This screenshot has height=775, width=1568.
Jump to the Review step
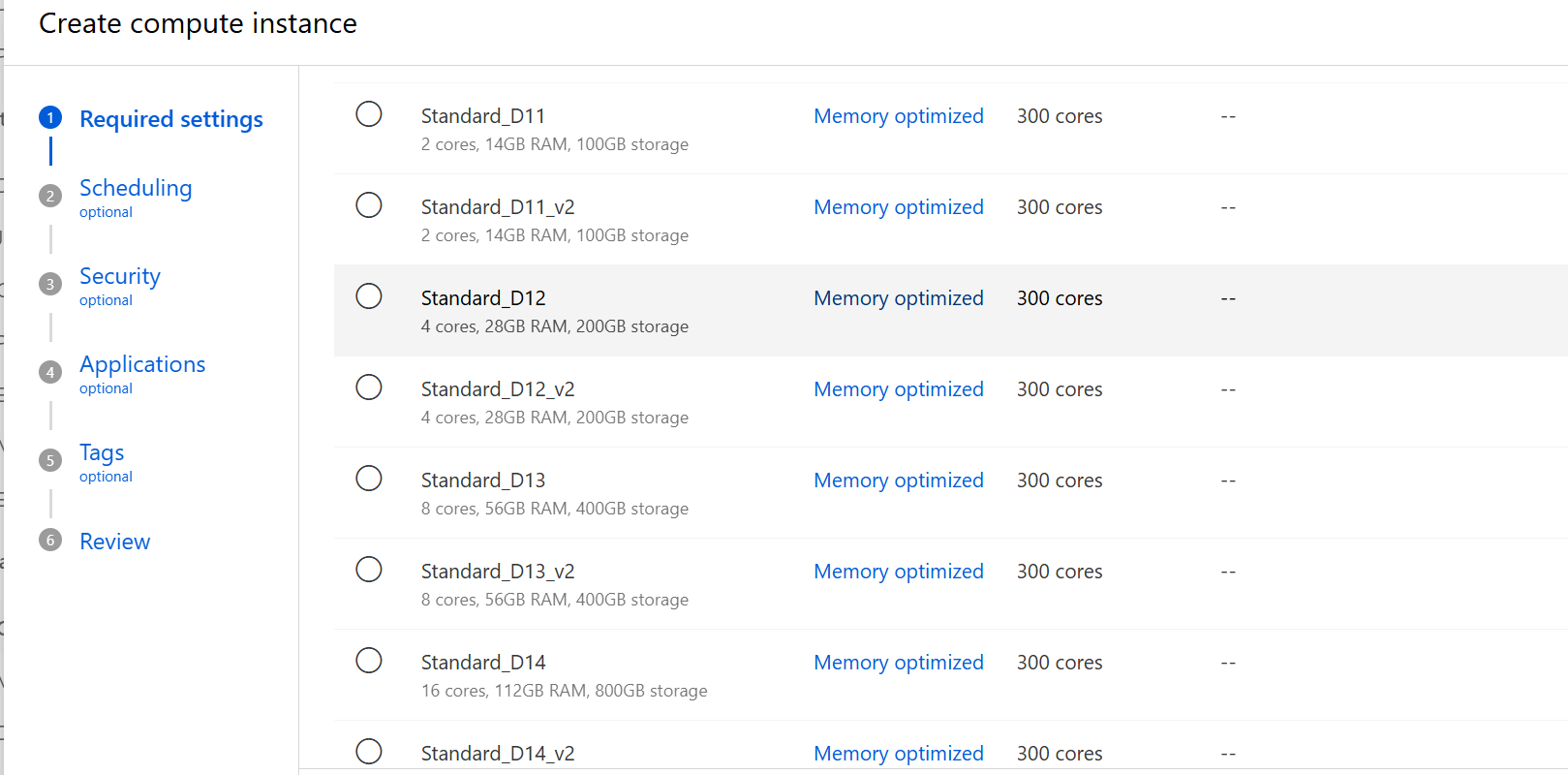coord(114,541)
